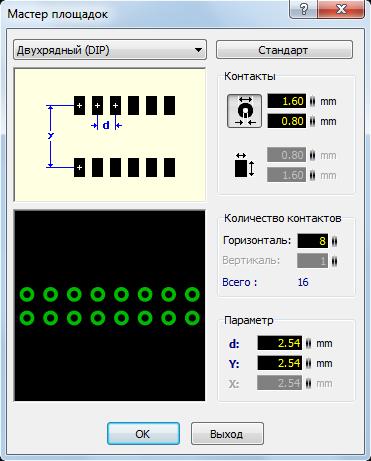Adjust the 1.60 mm outer diameter spinner
371x461 pixels.
pyautogui.click(x=312, y=101)
